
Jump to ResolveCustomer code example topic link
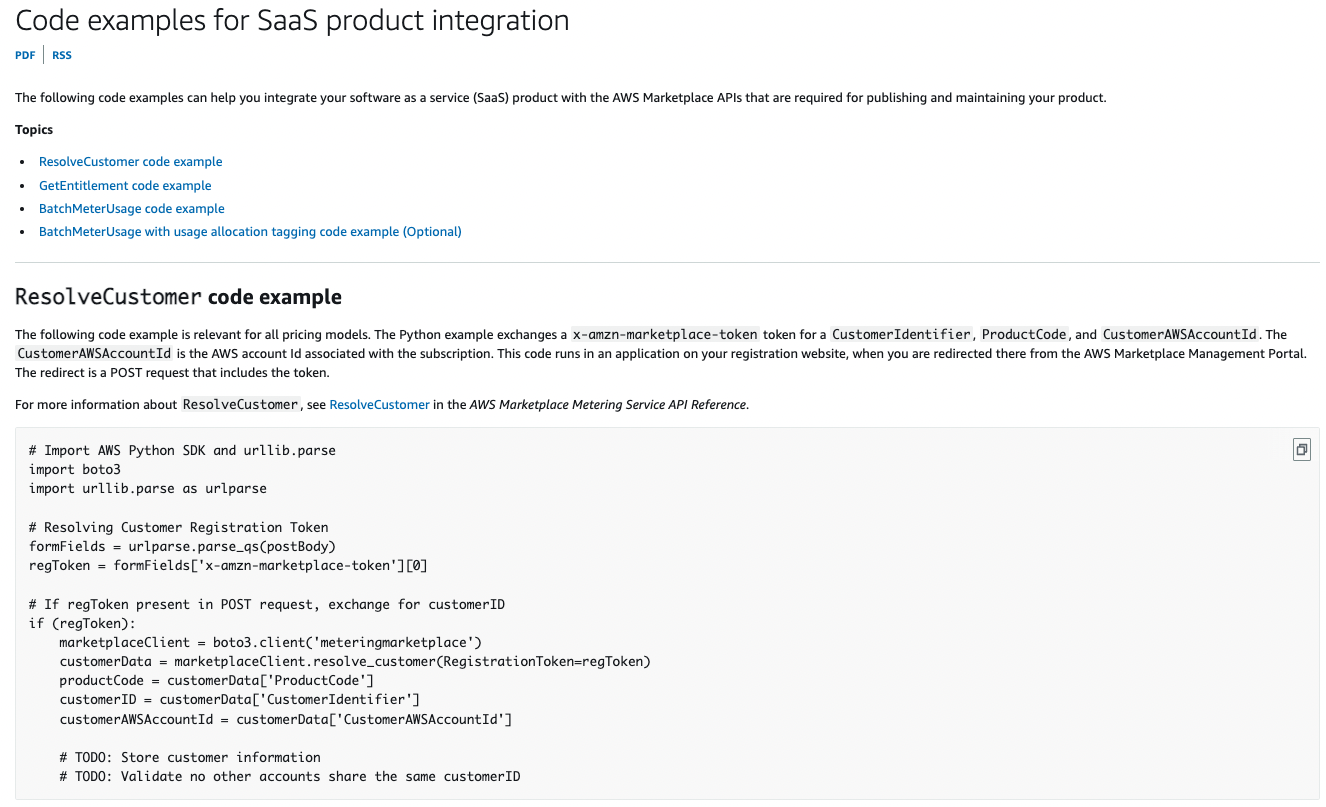130,162
